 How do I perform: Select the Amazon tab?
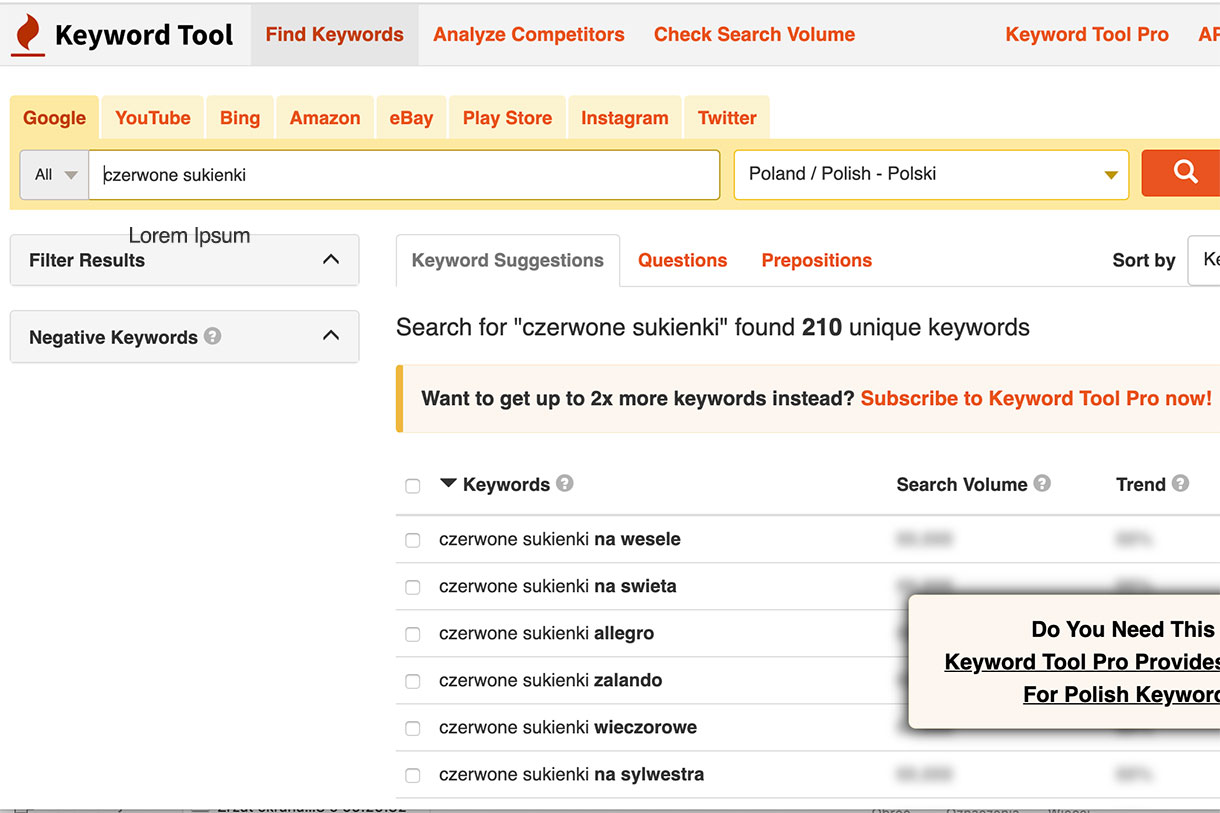point(325,117)
